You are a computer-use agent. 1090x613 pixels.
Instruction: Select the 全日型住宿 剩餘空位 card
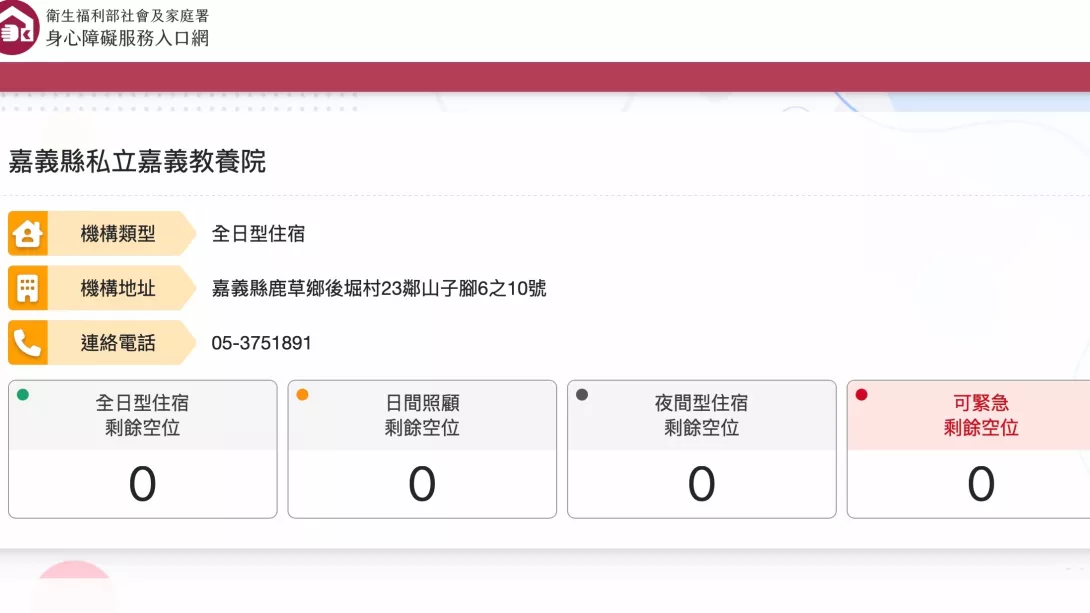[x=142, y=450]
